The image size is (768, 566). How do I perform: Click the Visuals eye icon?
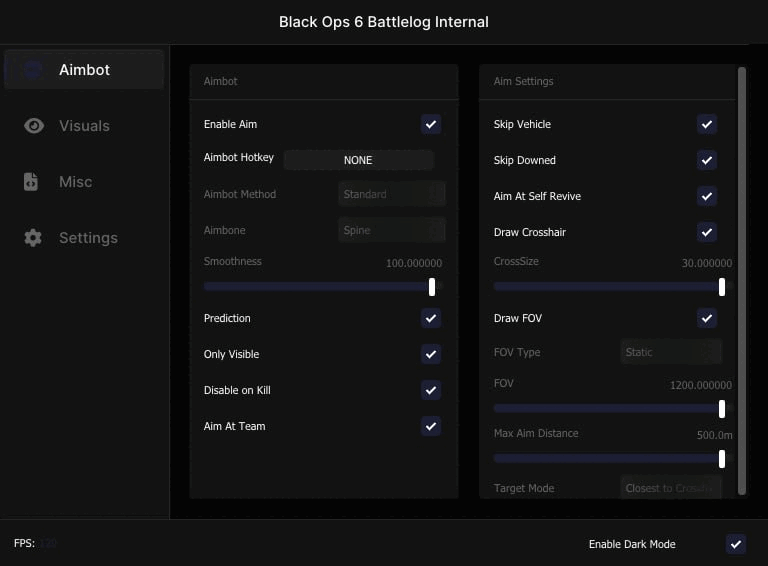pyautogui.click(x=34, y=126)
